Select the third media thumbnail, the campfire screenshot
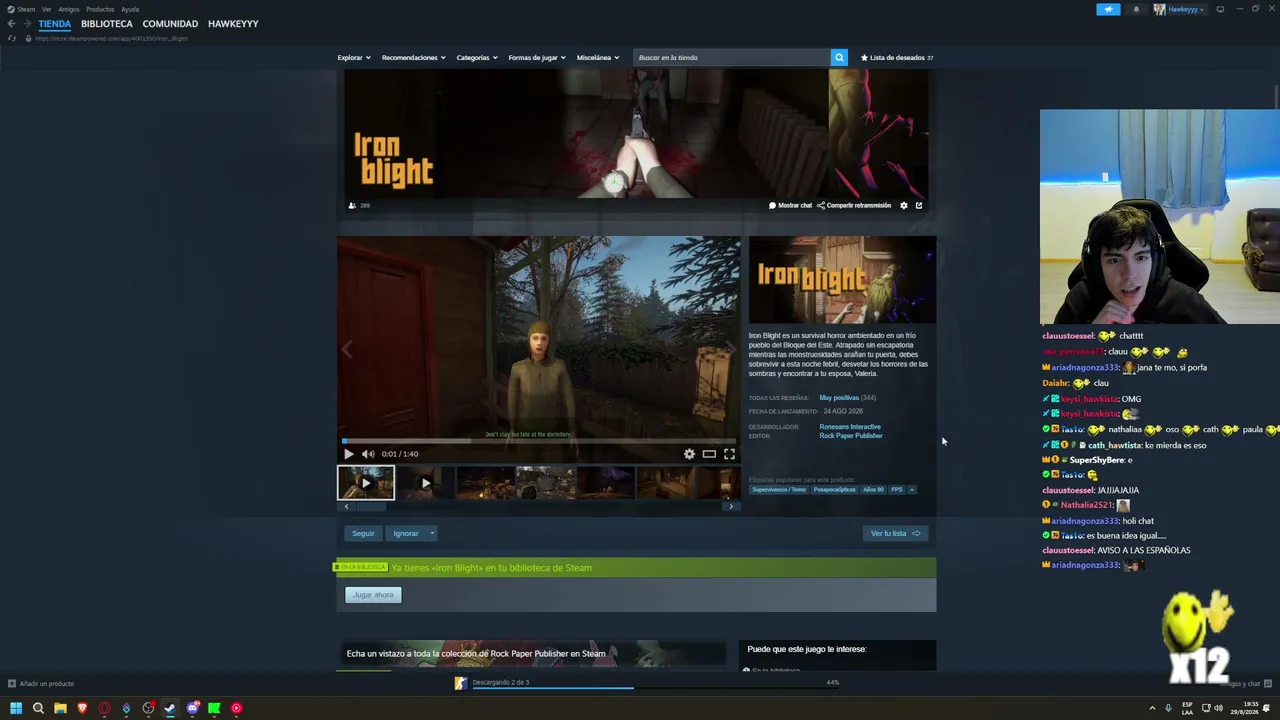The height and width of the screenshot is (720, 1280). coord(485,483)
